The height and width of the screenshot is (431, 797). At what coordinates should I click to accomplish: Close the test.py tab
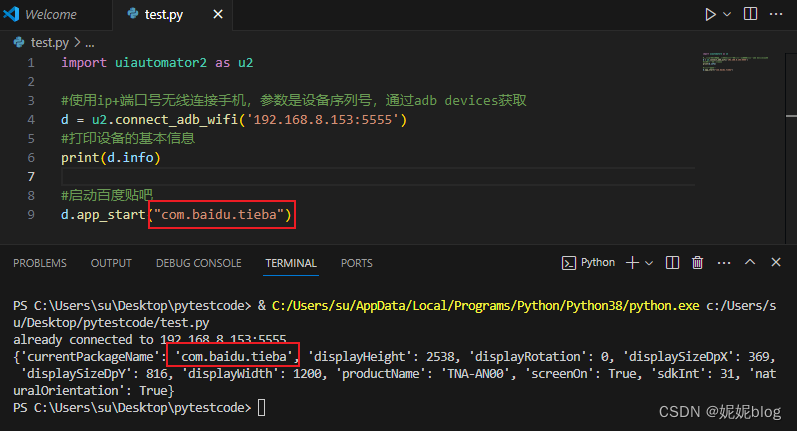[218, 14]
